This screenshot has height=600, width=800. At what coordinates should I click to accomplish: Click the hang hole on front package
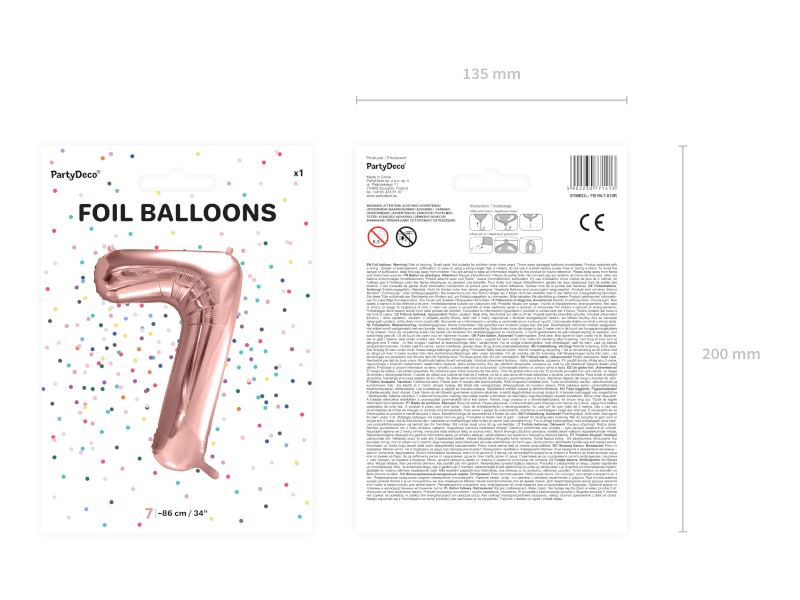pos(177,182)
